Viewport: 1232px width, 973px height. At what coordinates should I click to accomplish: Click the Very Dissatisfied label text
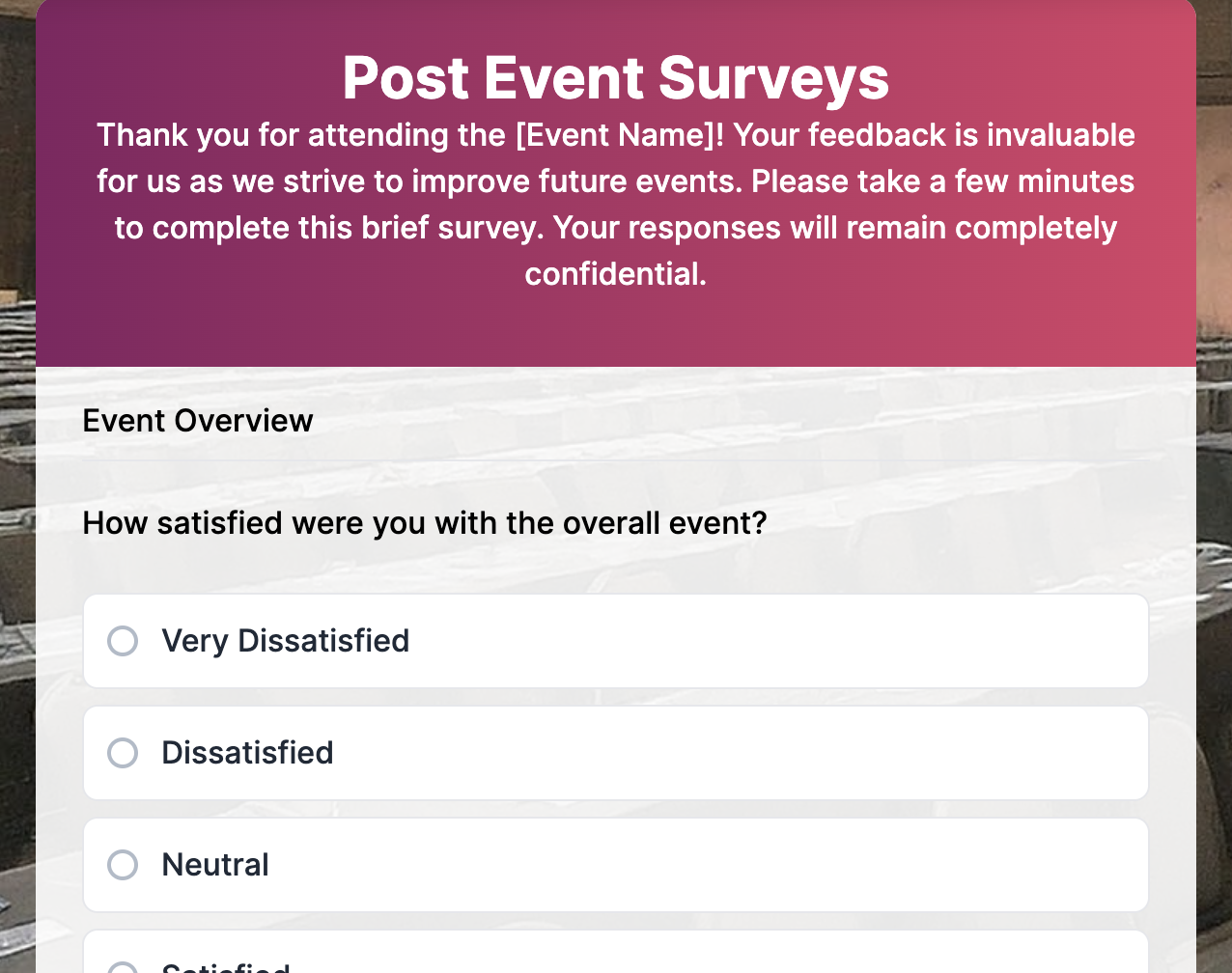[x=285, y=641]
